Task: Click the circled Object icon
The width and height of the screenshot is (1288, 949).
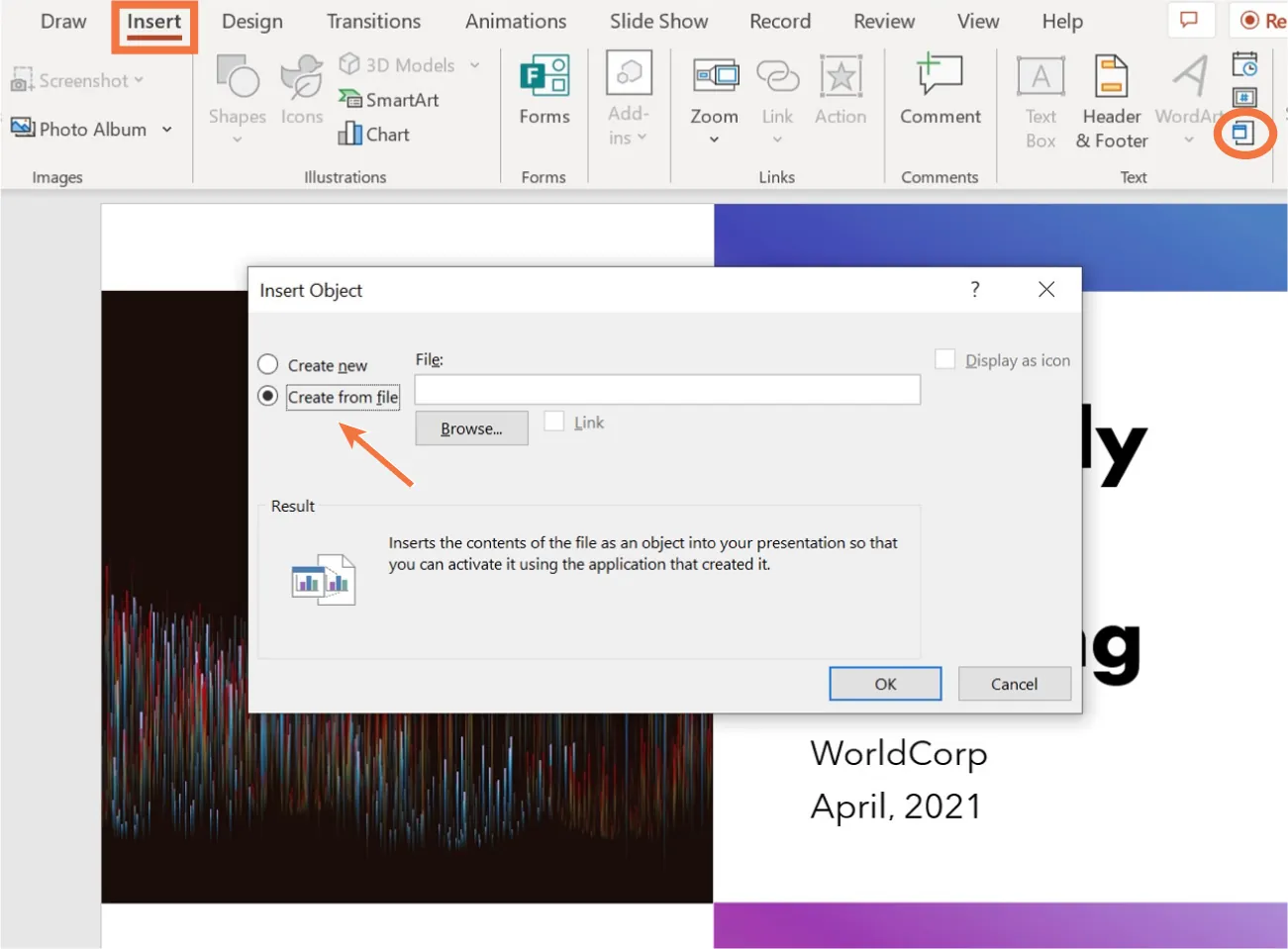Action: click(1244, 134)
